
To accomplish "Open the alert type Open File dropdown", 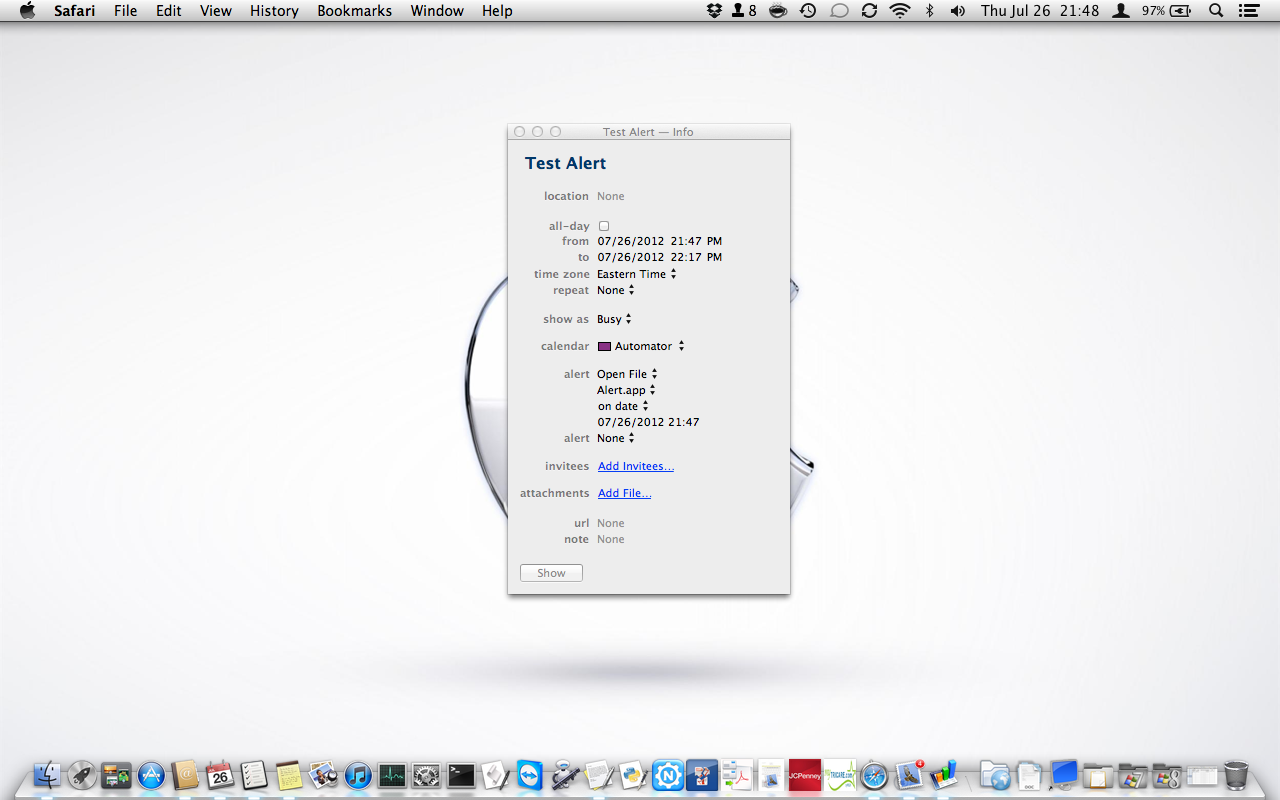I will pos(628,374).
